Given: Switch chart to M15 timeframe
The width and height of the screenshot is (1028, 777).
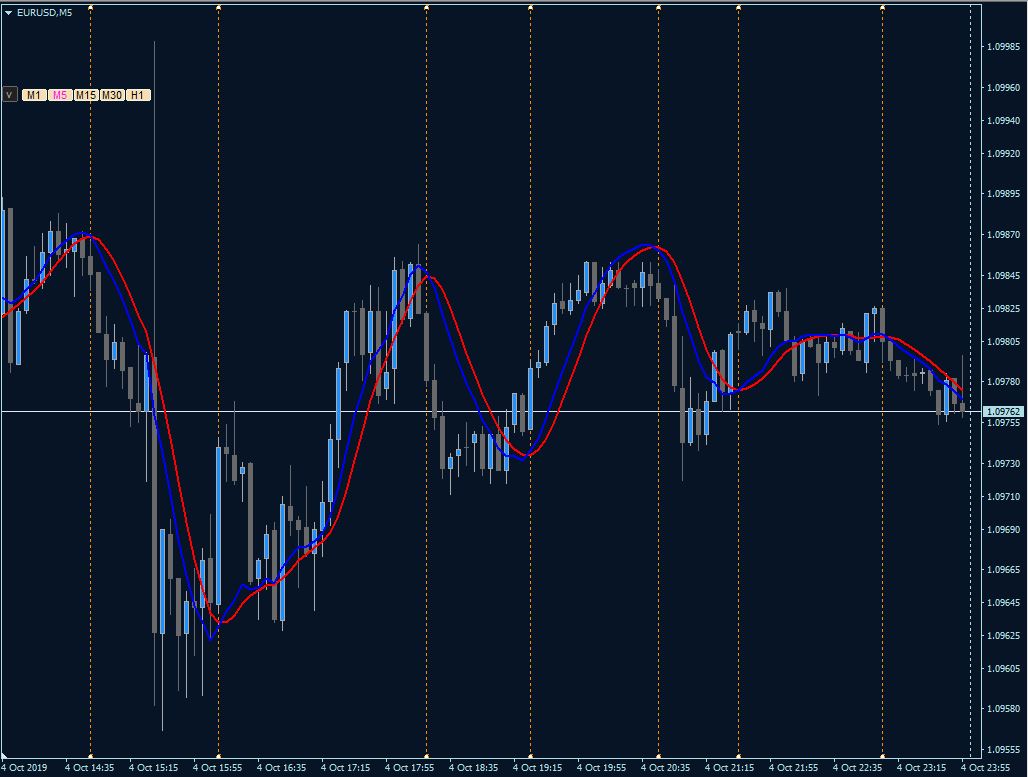Looking at the screenshot, I should pyautogui.click(x=86, y=95).
